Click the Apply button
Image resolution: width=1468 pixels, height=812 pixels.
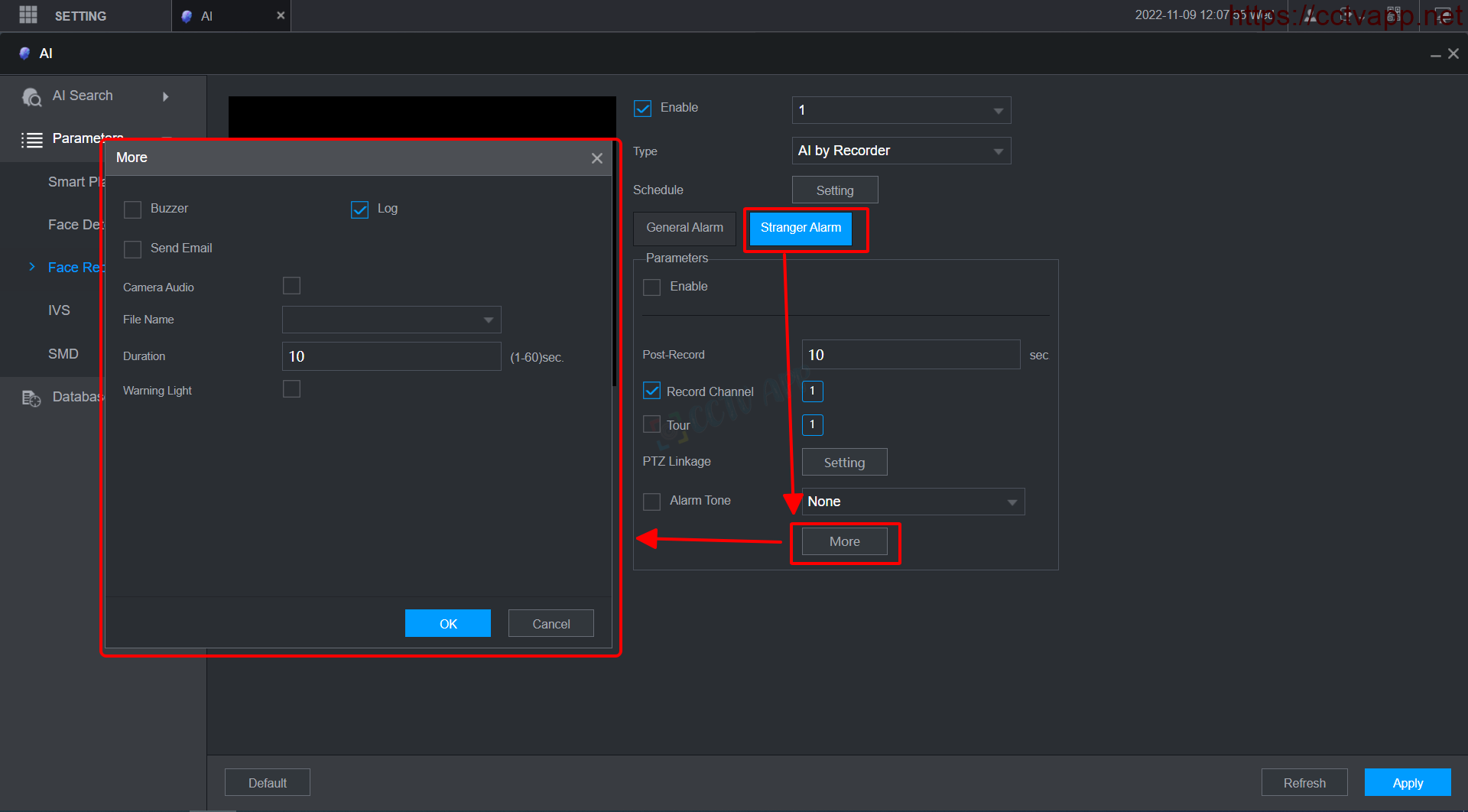click(1407, 783)
